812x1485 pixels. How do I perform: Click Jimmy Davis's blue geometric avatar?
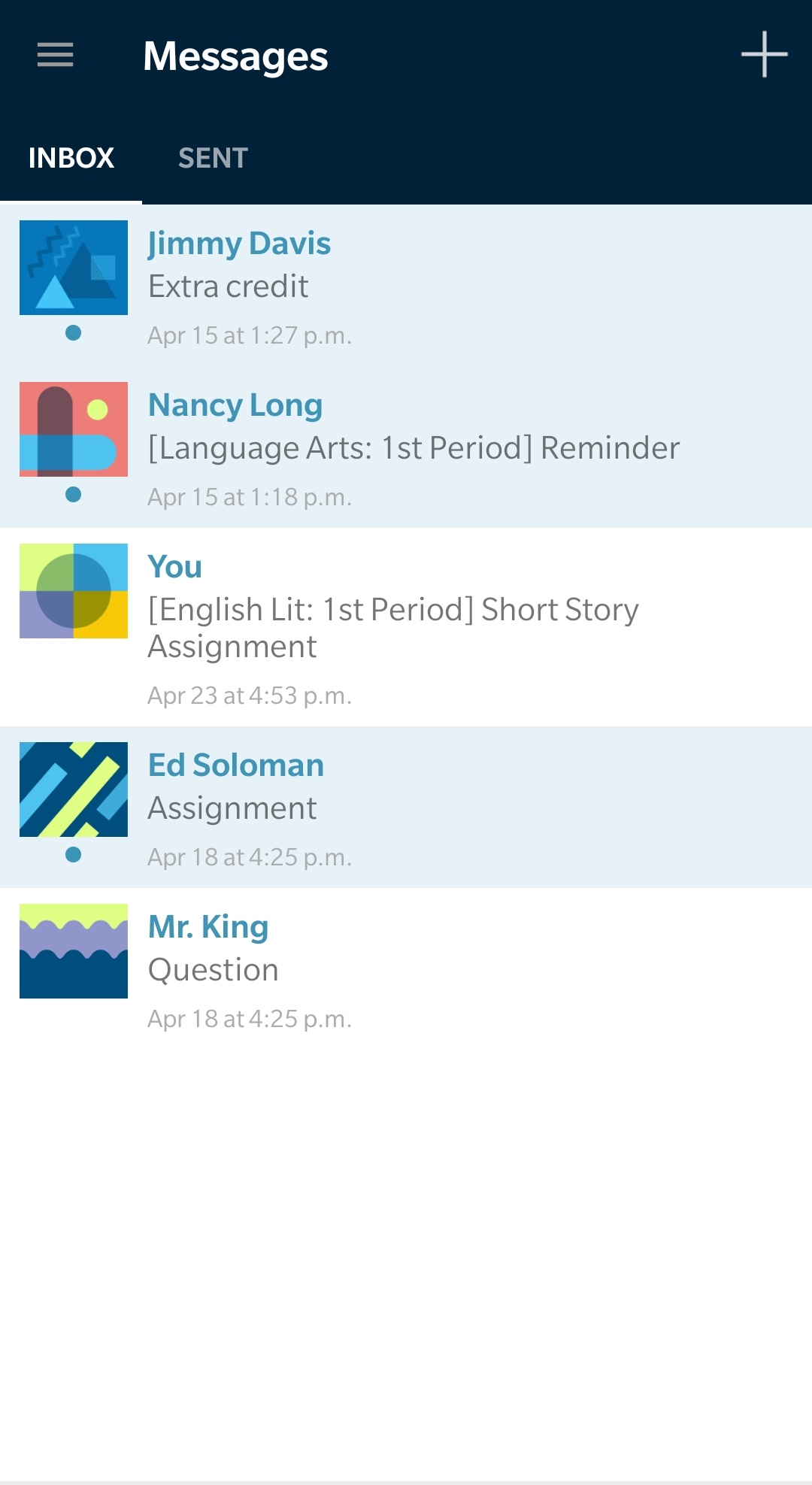pyautogui.click(x=74, y=268)
